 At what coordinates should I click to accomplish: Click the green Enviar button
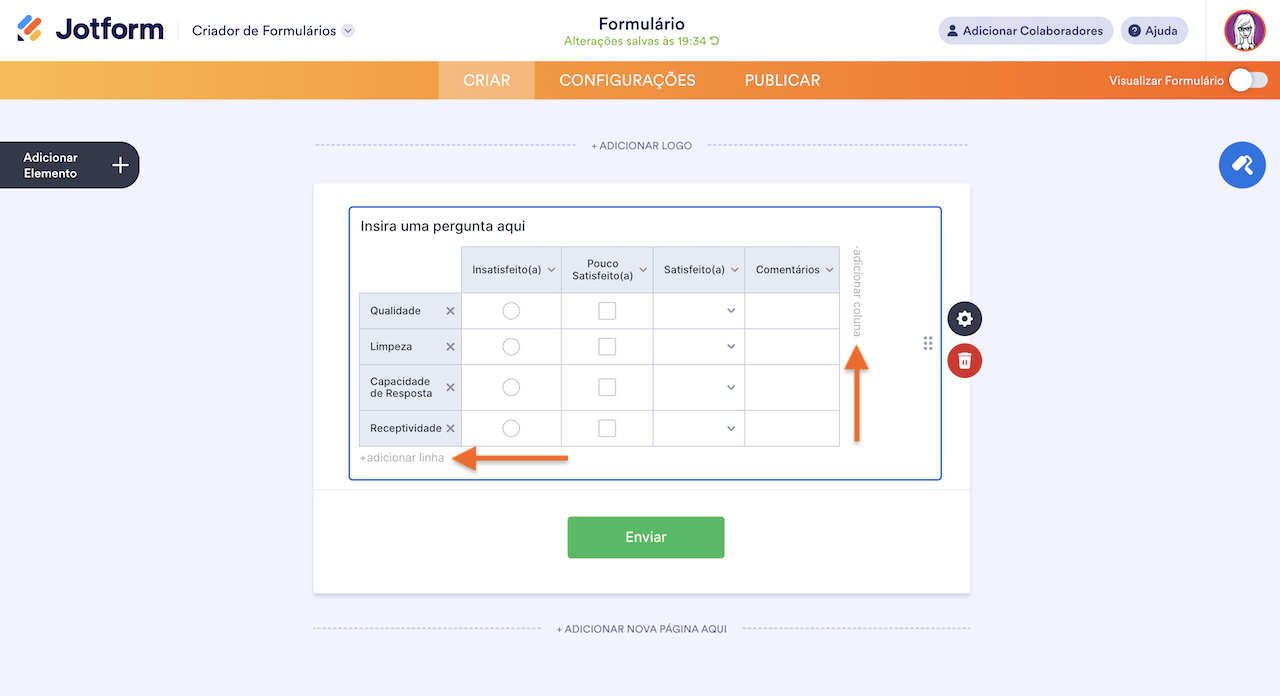[646, 537]
